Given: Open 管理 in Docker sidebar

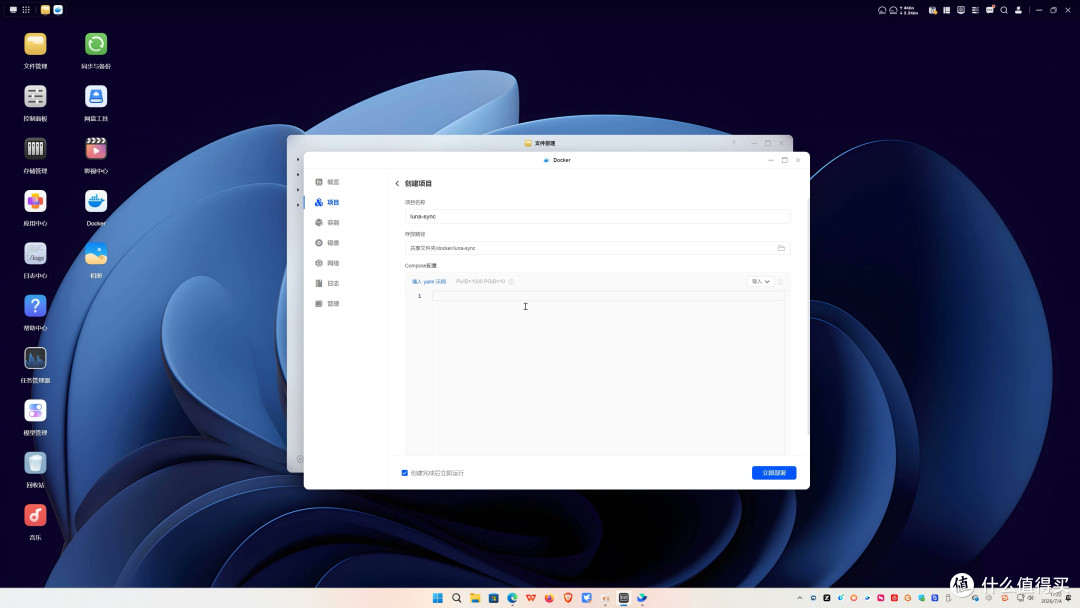Looking at the screenshot, I should click(x=328, y=304).
